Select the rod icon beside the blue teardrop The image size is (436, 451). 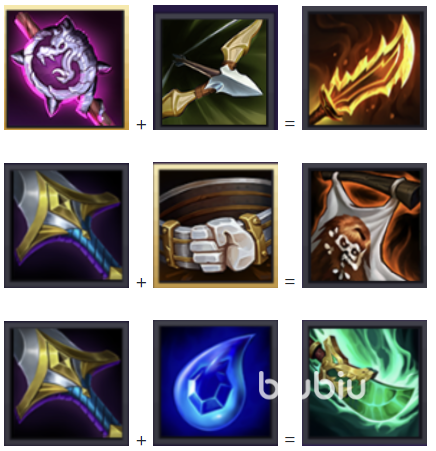66,383
